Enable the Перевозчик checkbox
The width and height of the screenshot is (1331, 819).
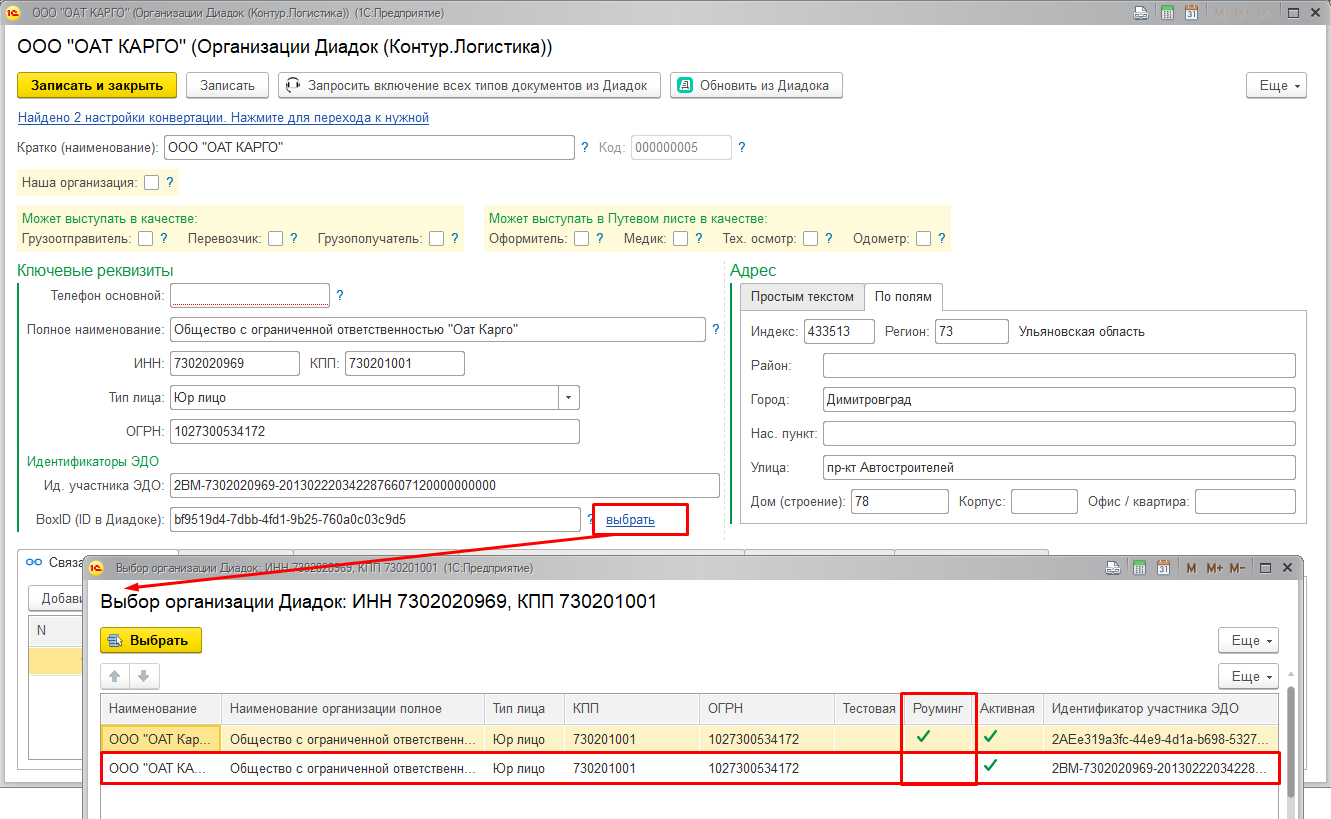[x=275, y=238]
